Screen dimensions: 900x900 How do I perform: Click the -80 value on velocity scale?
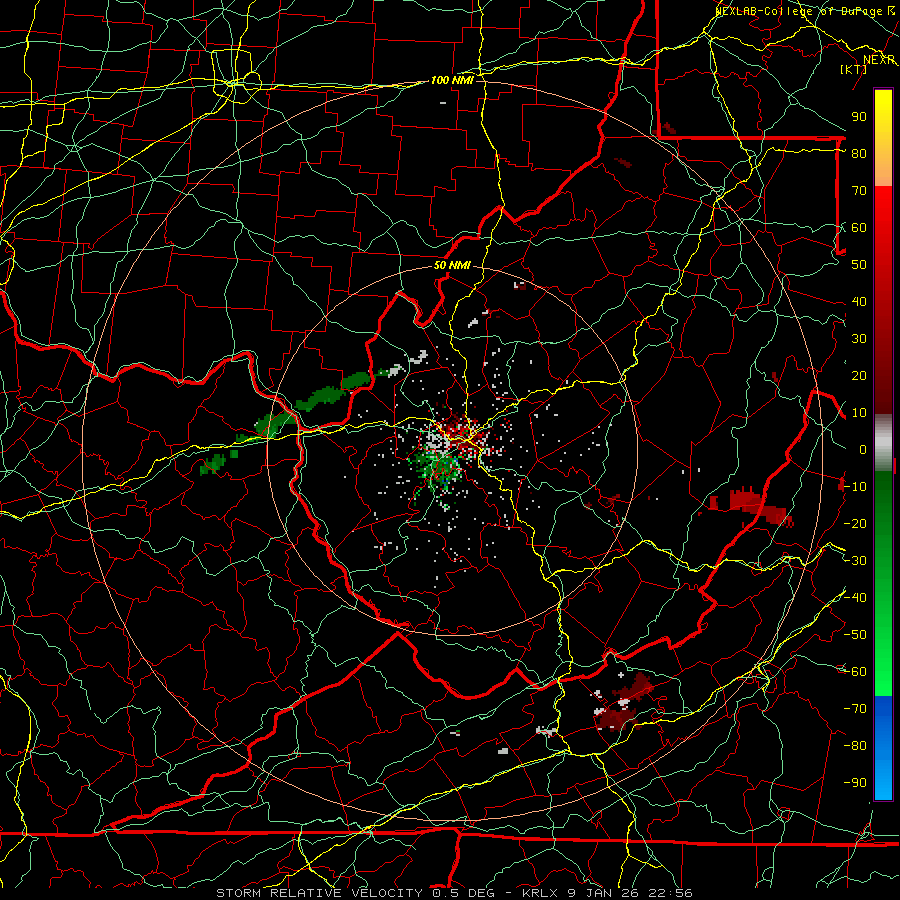tap(855, 746)
